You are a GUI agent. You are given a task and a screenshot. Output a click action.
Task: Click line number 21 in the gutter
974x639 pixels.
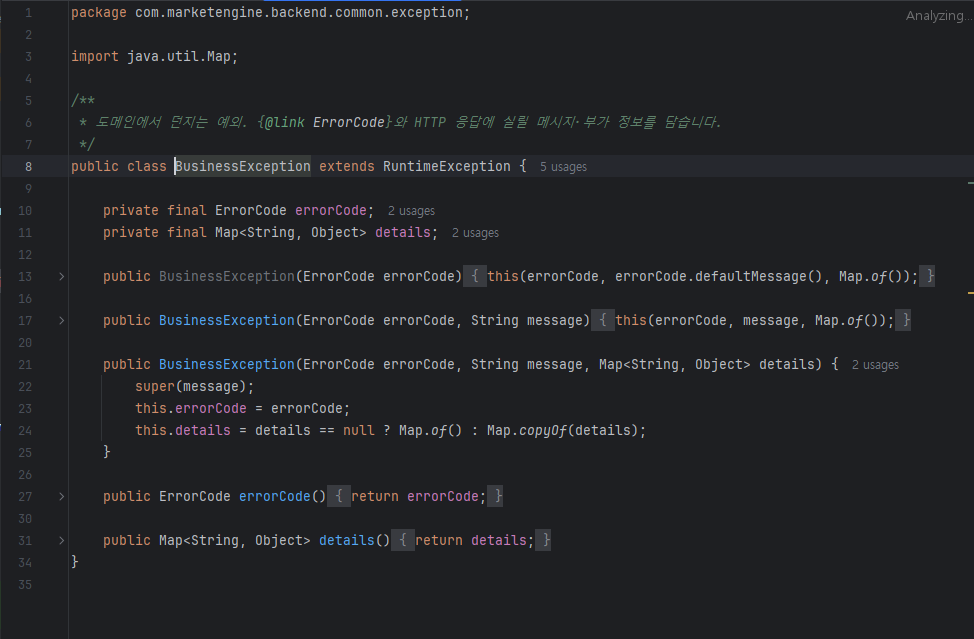(25, 365)
